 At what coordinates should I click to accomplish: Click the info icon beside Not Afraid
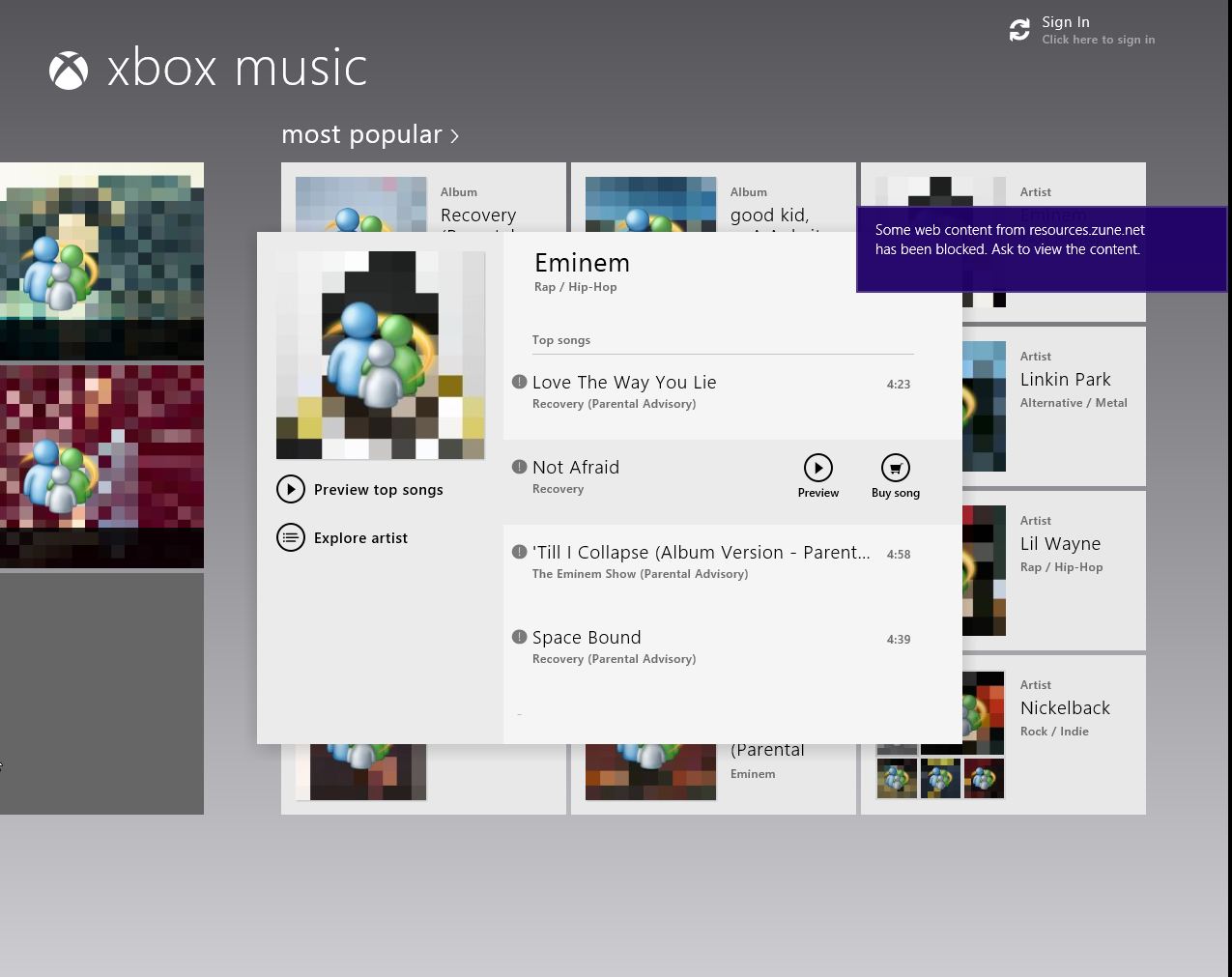519,467
